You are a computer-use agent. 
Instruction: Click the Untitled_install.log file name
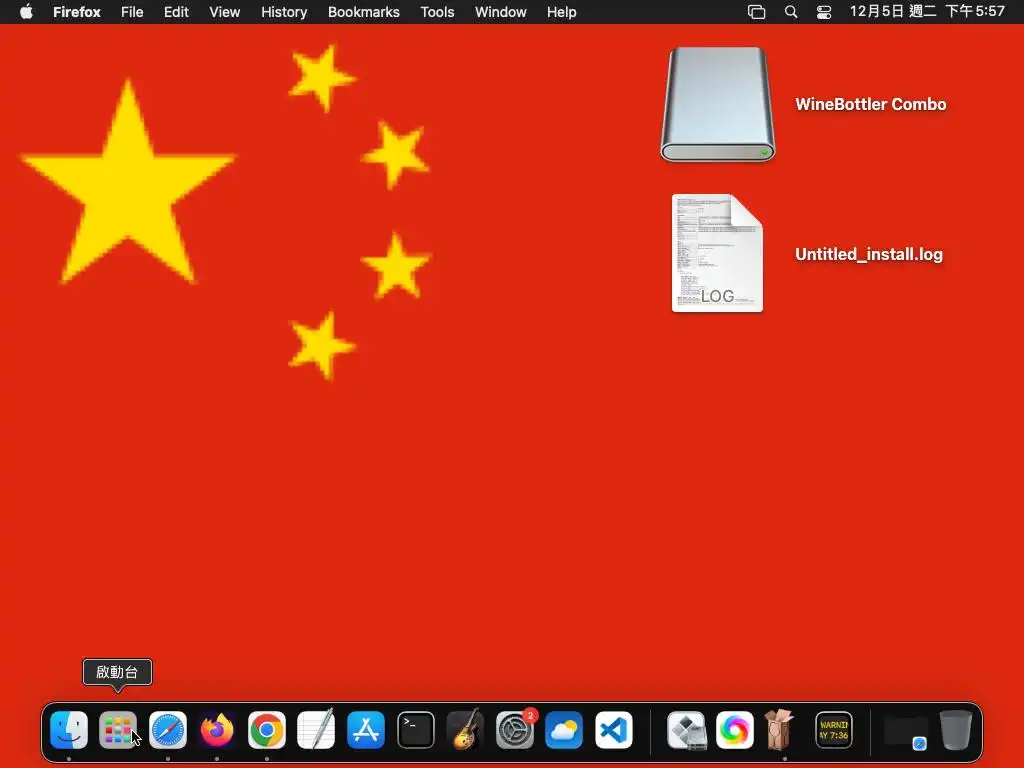tap(869, 255)
